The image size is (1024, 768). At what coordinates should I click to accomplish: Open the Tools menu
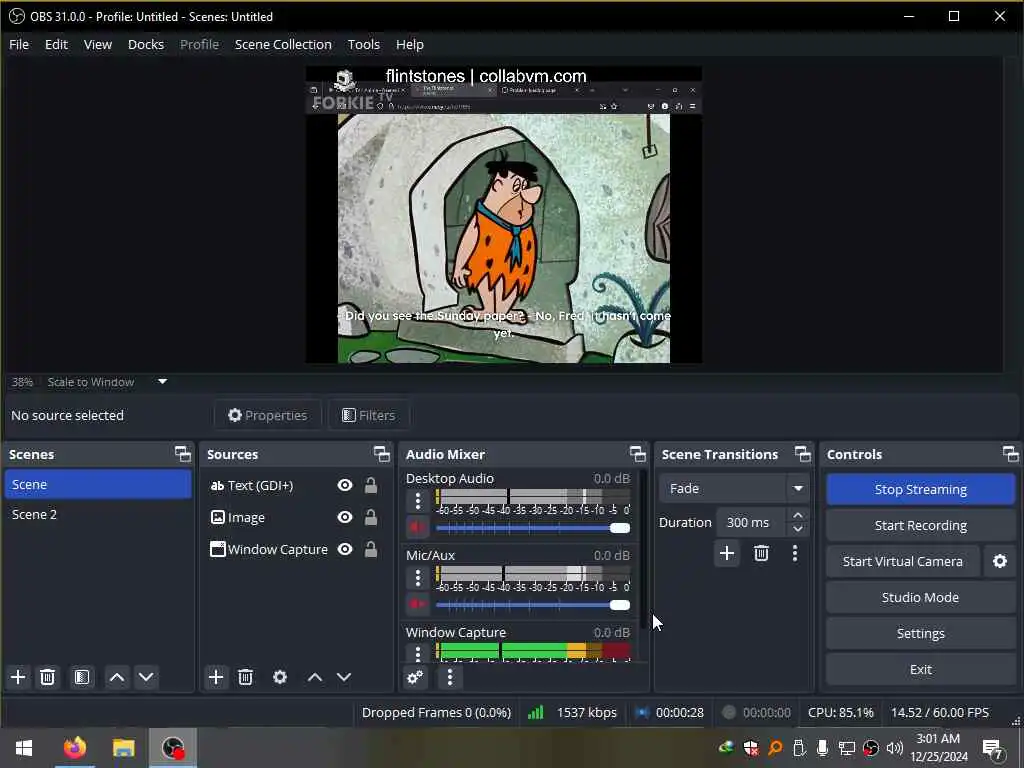point(364,44)
